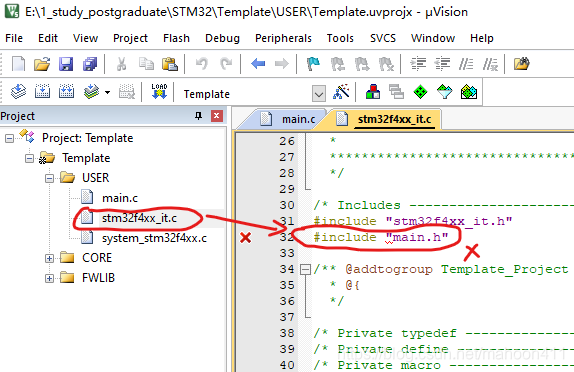Open batch build dropdown arrow

click(x=108, y=92)
